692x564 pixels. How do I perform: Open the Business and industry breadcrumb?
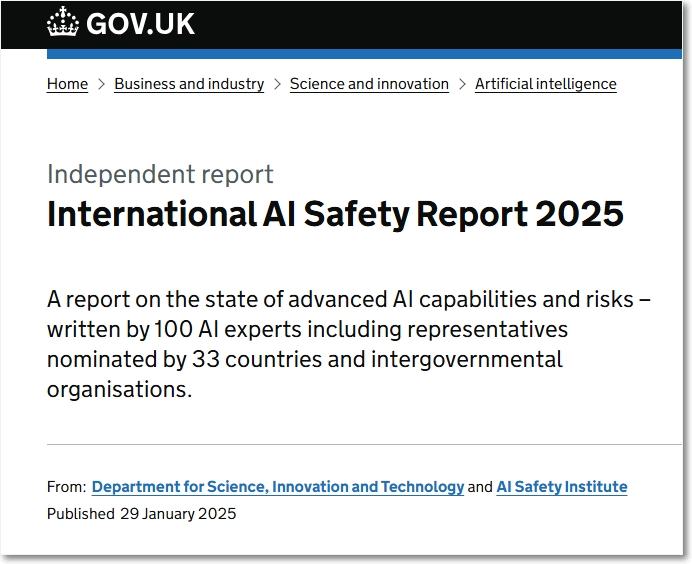tap(189, 84)
